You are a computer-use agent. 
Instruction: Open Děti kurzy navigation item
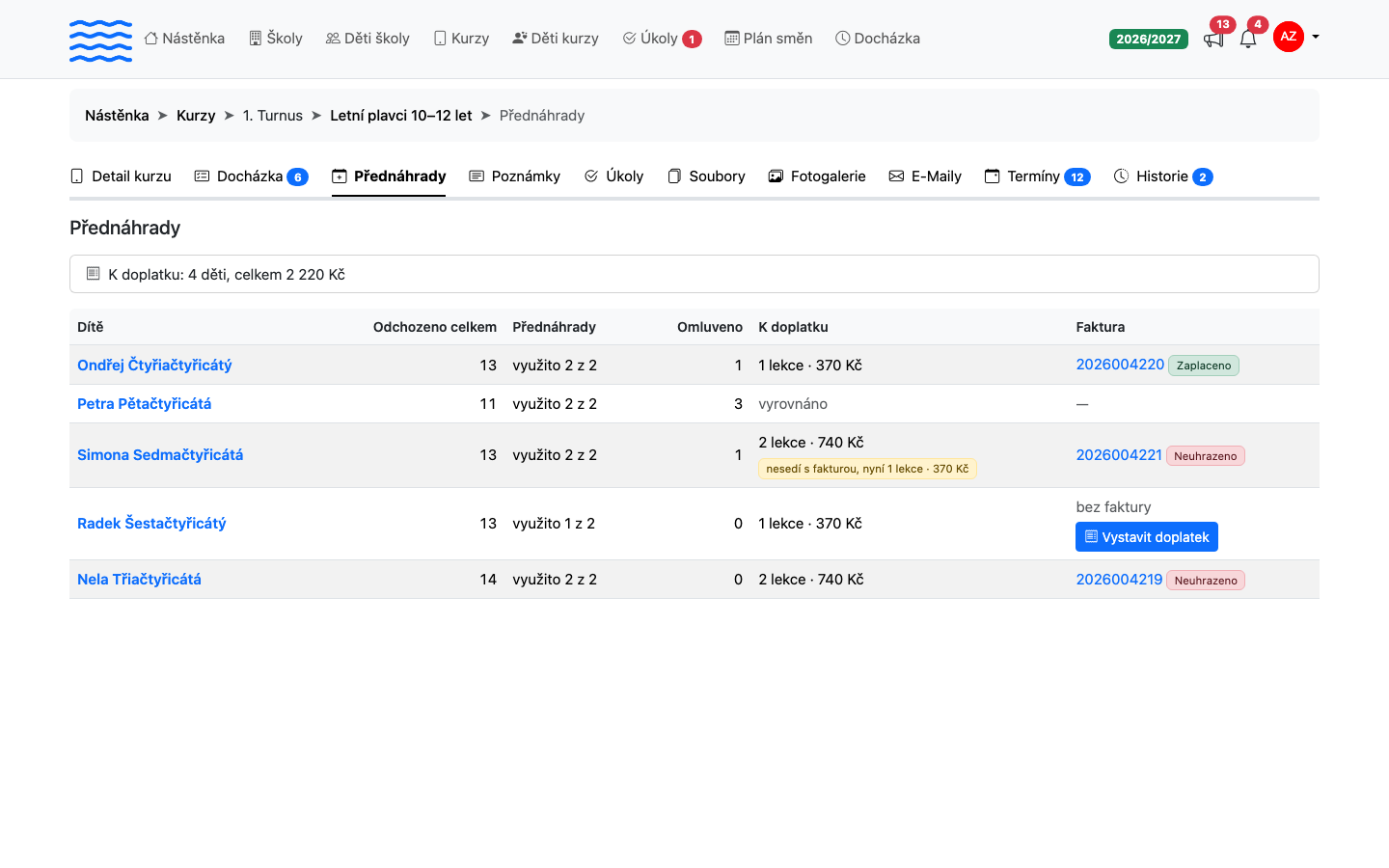click(x=556, y=39)
